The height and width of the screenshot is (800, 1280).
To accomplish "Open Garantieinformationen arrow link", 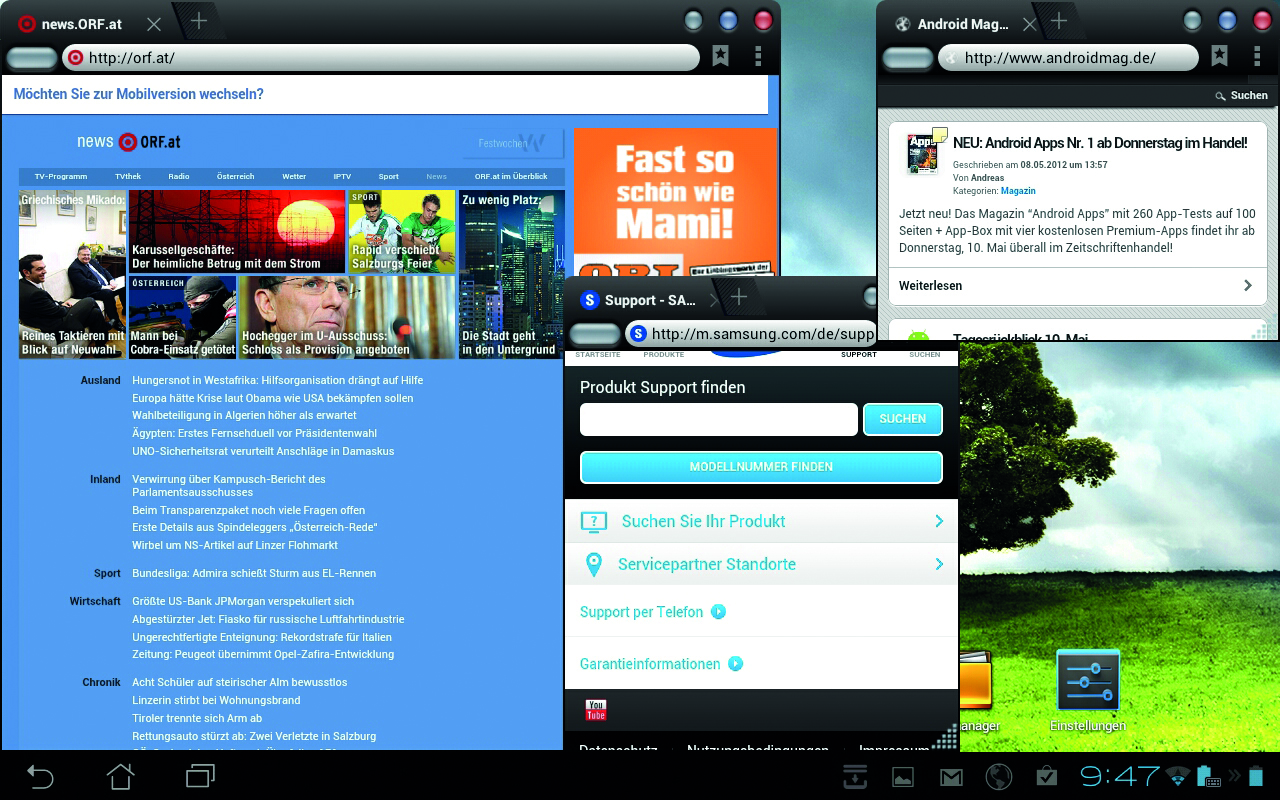I will pyautogui.click(x=736, y=663).
